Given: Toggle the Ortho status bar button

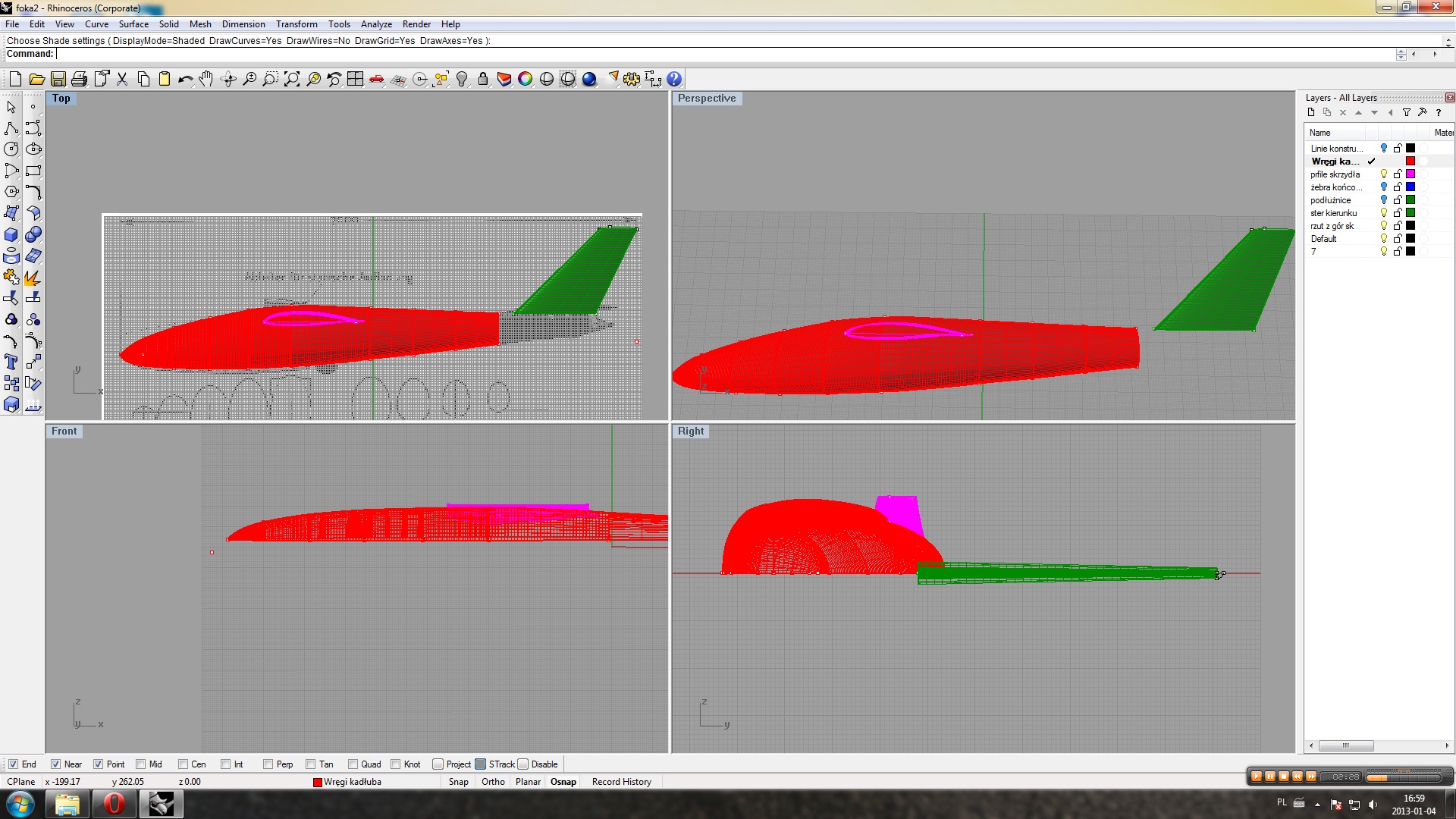Looking at the screenshot, I should click(x=493, y=782).
